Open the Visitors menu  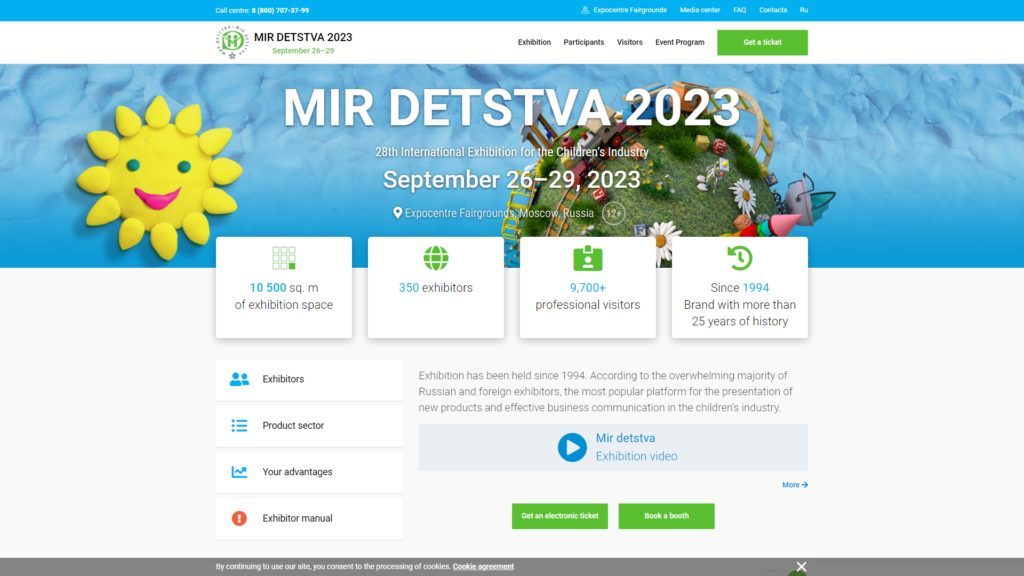630,42
